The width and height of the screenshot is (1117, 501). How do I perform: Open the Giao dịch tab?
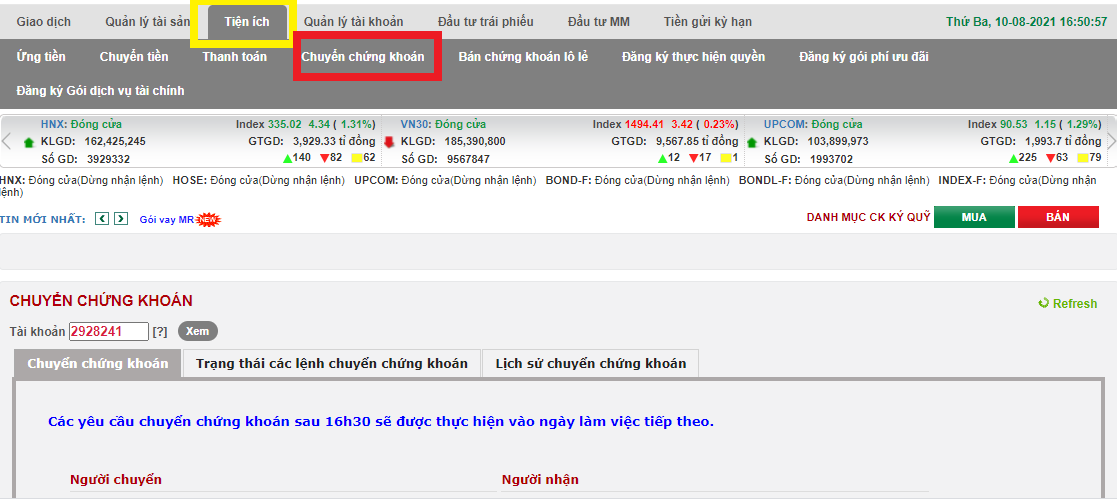click(43, 21)
